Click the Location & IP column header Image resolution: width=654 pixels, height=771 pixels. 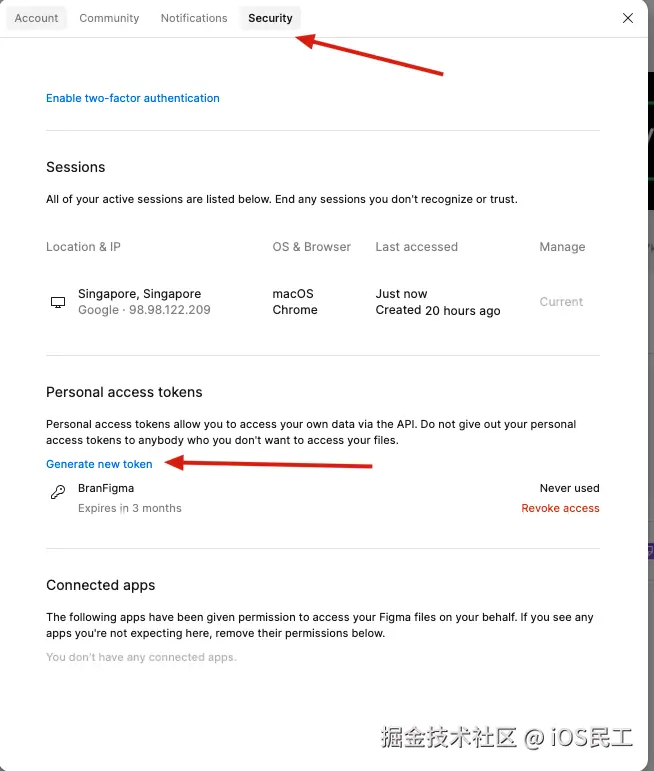tap(83, 247)
